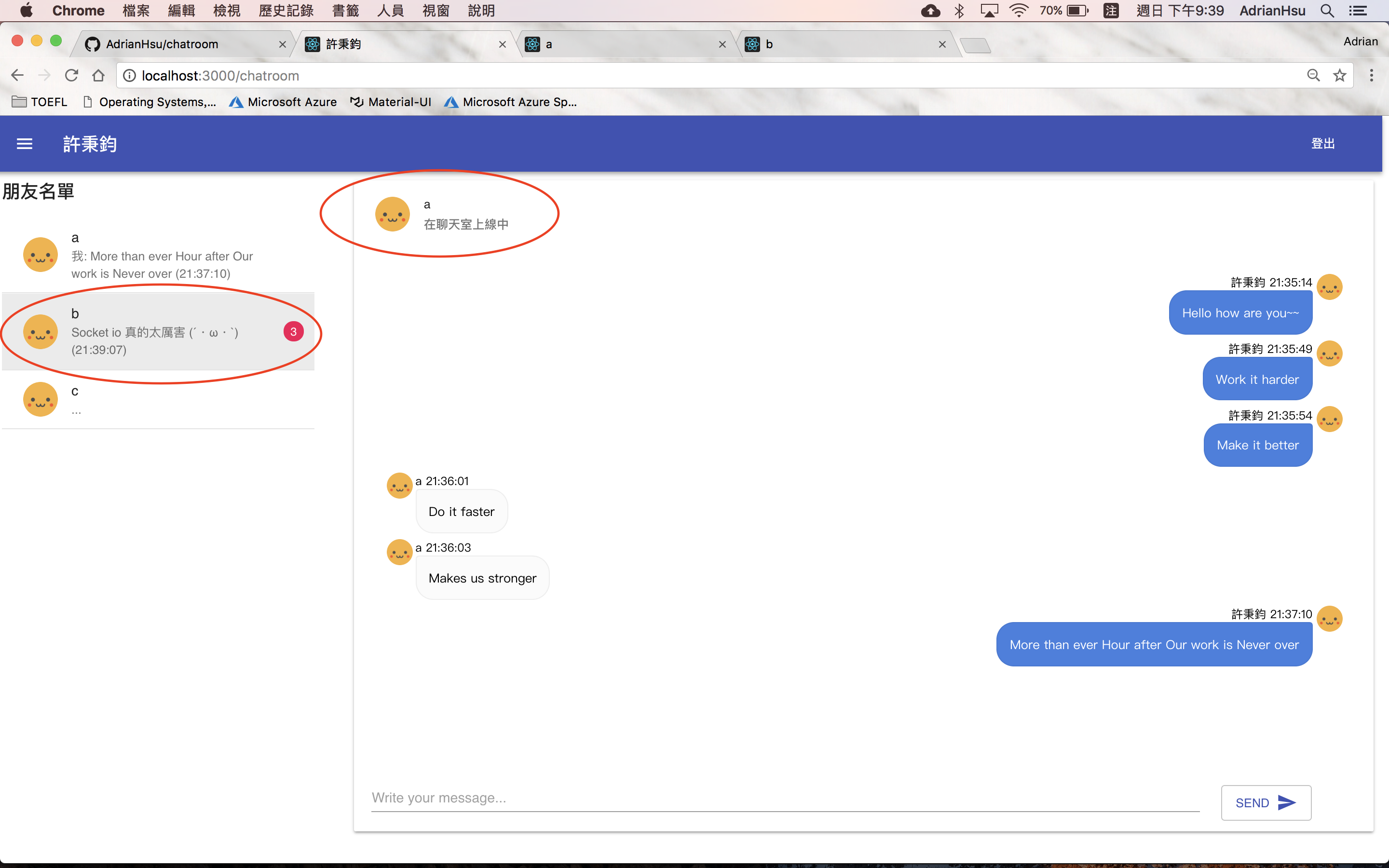Go to browser home page icon
The image size is (1389, 868).
99,76
